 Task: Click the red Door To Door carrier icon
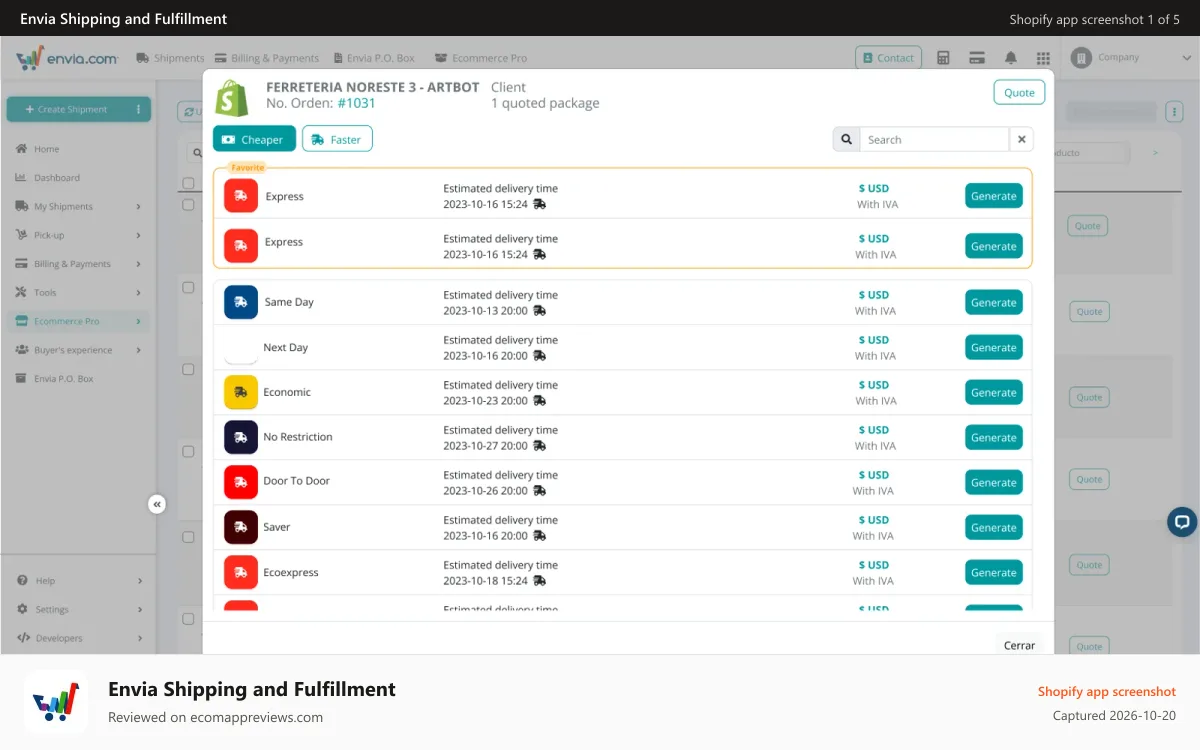241,482
